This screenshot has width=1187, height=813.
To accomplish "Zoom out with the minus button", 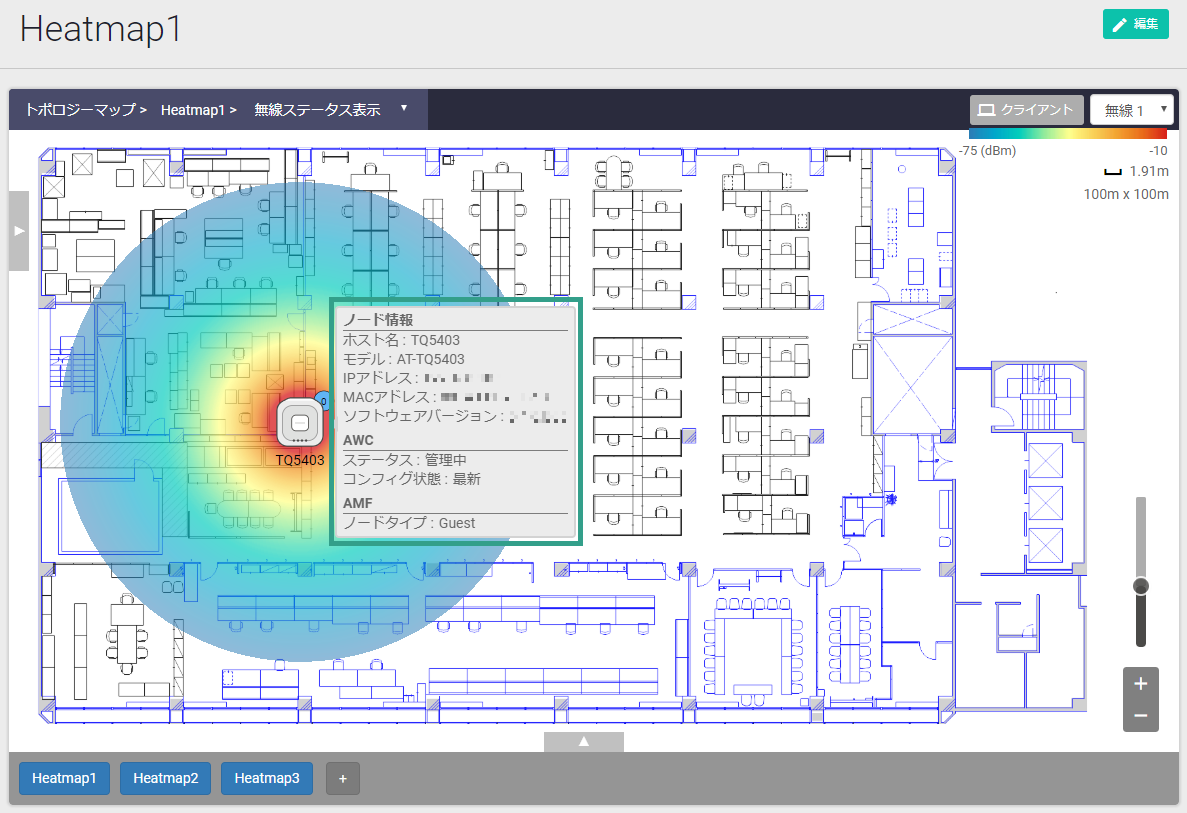I will pyautogui.click(x=1140, y=716).
